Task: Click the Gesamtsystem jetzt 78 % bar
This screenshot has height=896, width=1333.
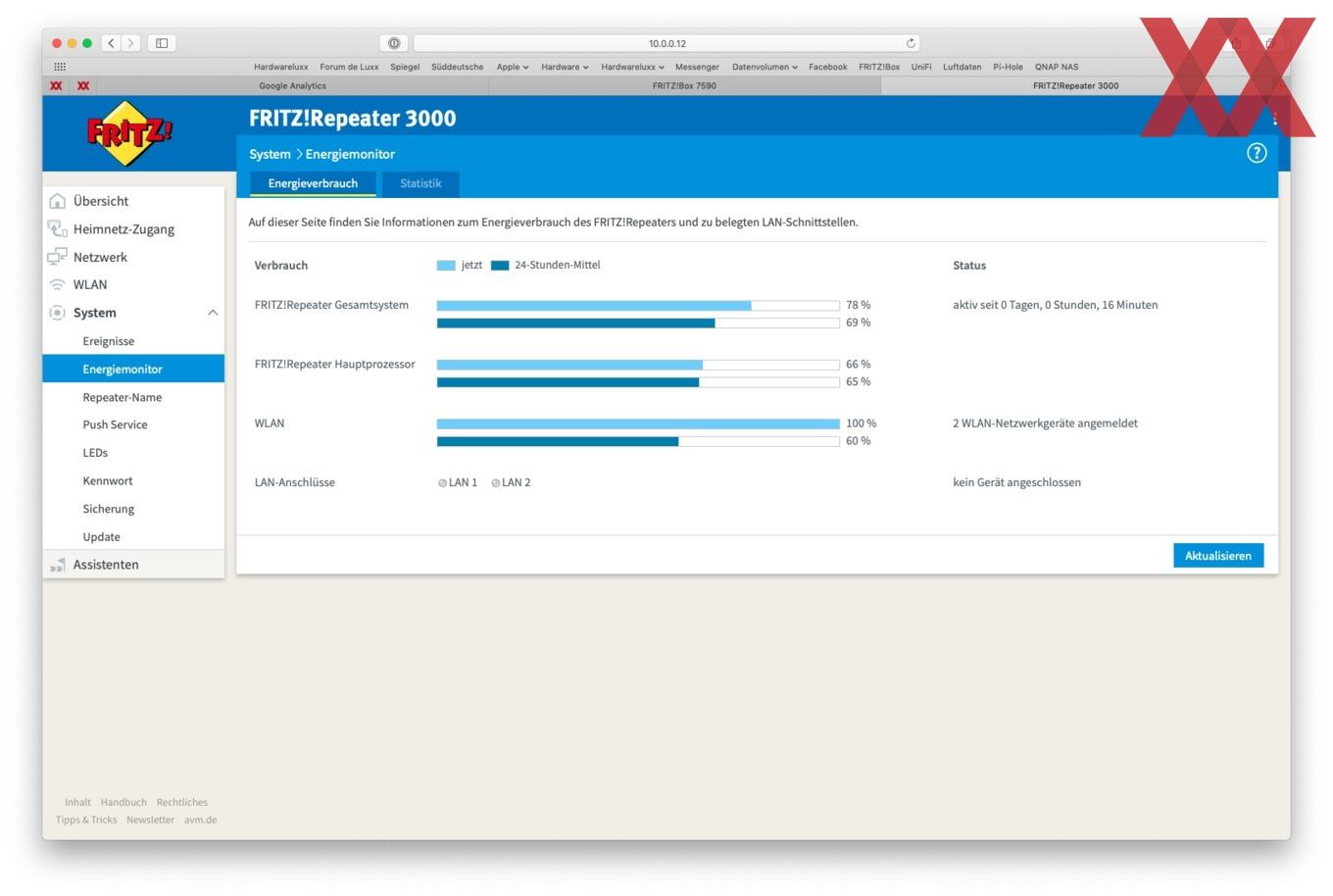Action: (x=638, y=305)
